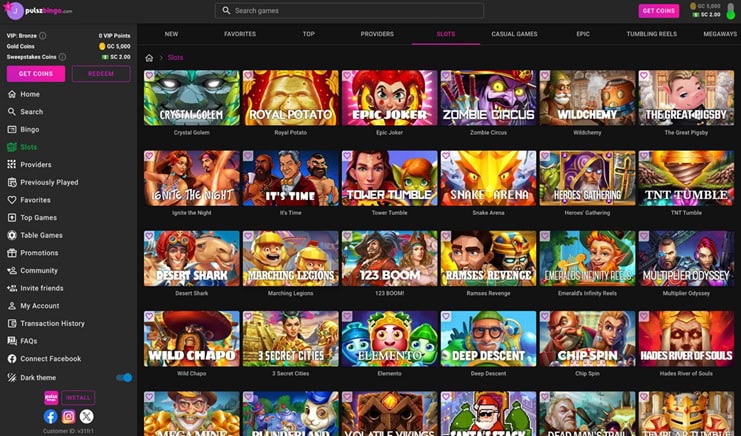741x436 pixels.
Task: Open the Deep Descent game thumbnail
Action: (488, 339)
